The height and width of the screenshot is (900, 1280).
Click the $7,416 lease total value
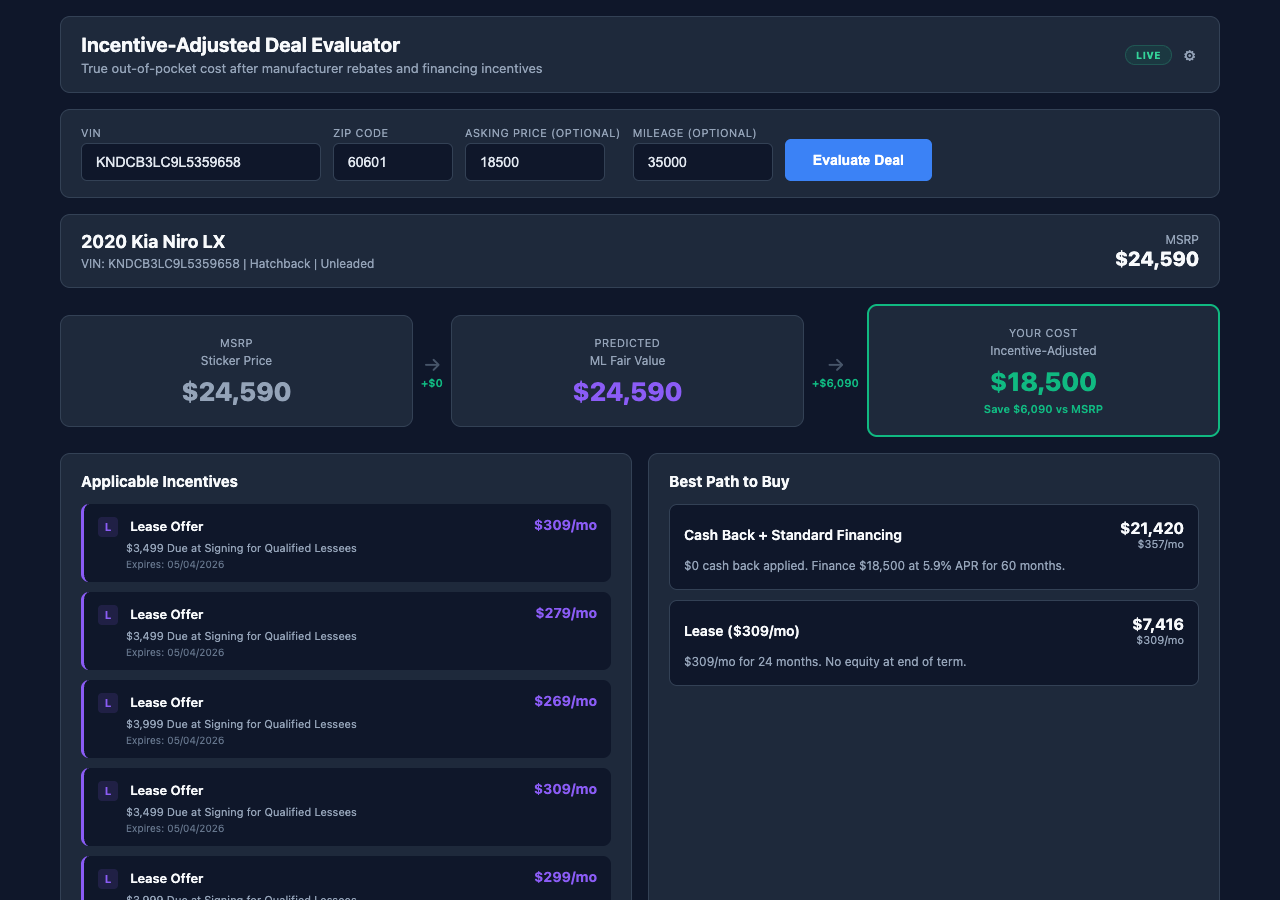pyautogui.click(x=1158, y=624)
